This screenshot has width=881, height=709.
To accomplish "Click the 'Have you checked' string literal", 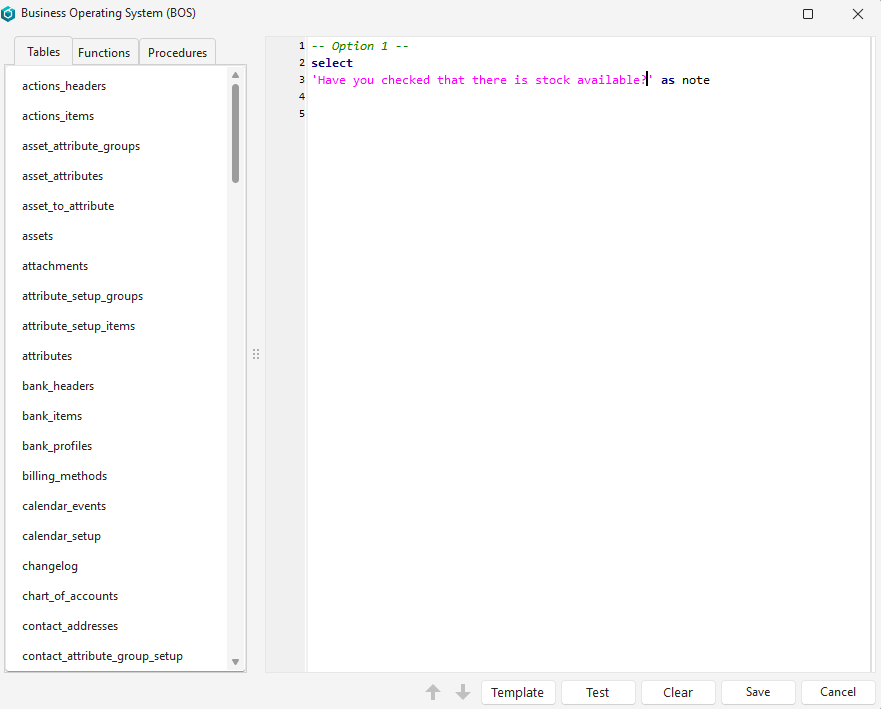I will pyautogui.click(x=482, y=80).
